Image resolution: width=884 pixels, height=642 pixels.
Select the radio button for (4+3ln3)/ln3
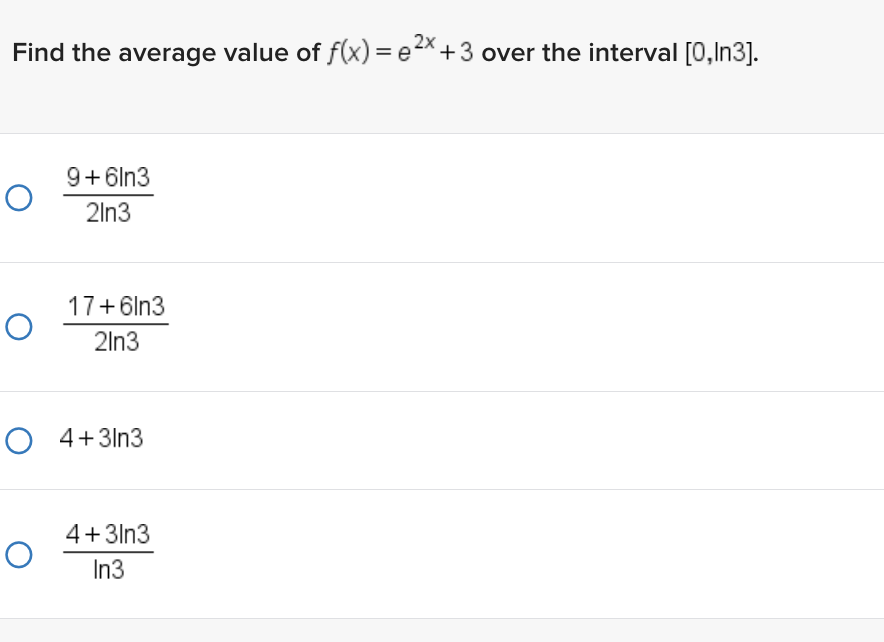pos(19,554)
